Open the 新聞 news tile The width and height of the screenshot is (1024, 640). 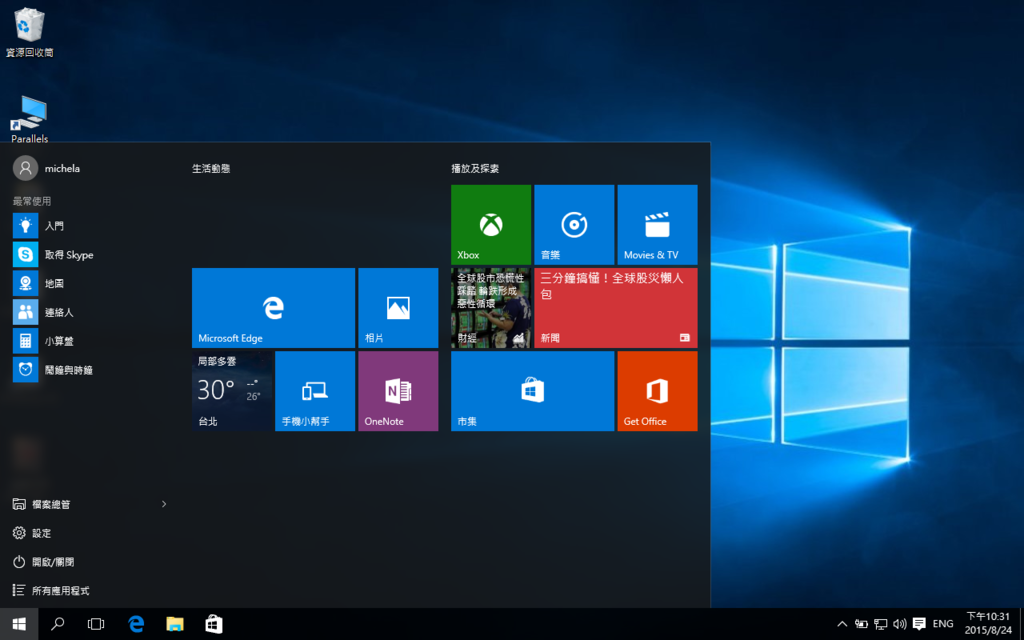pyautogui.click(x=615, y=308)
